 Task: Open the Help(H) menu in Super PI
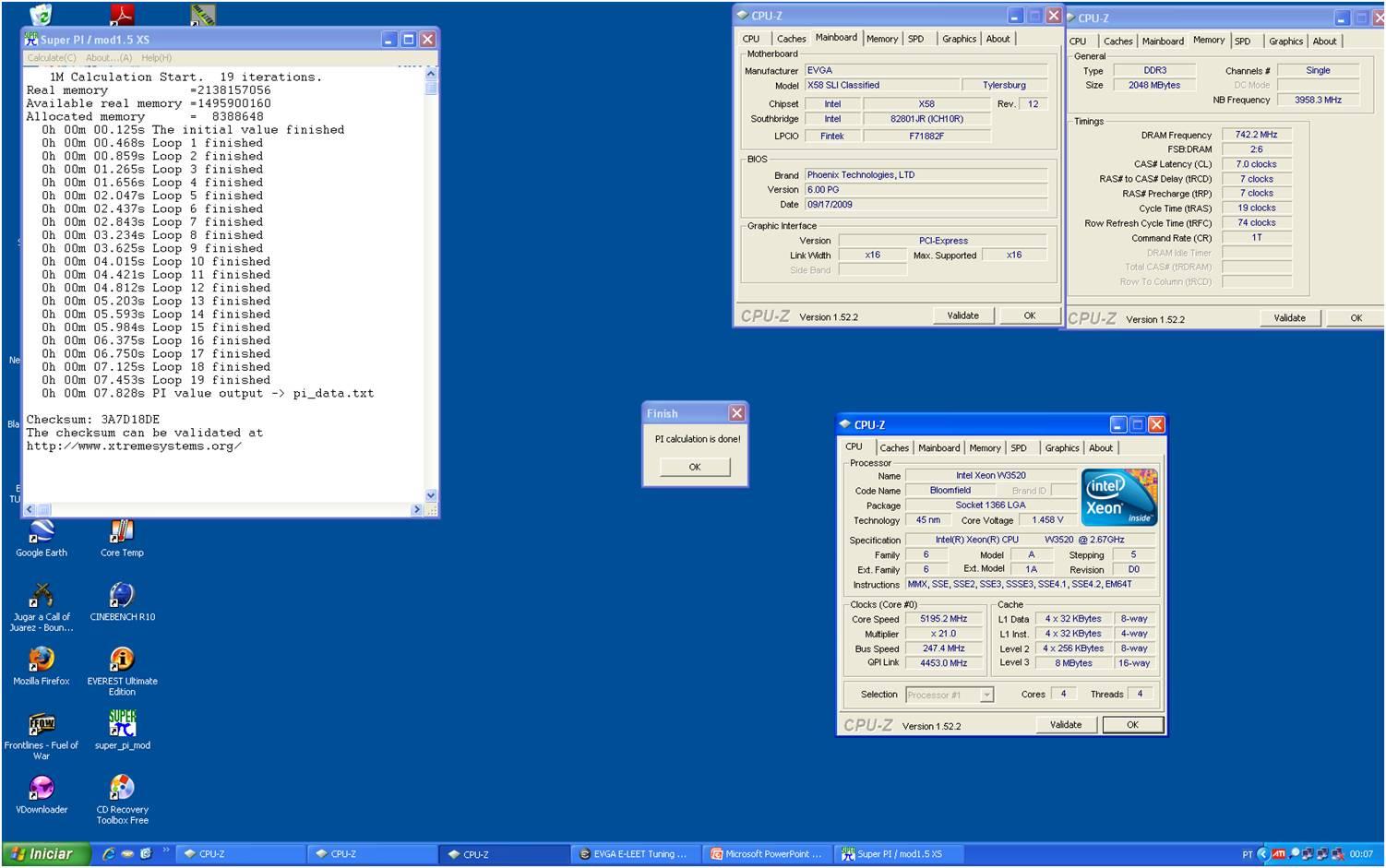pos(157,57)
